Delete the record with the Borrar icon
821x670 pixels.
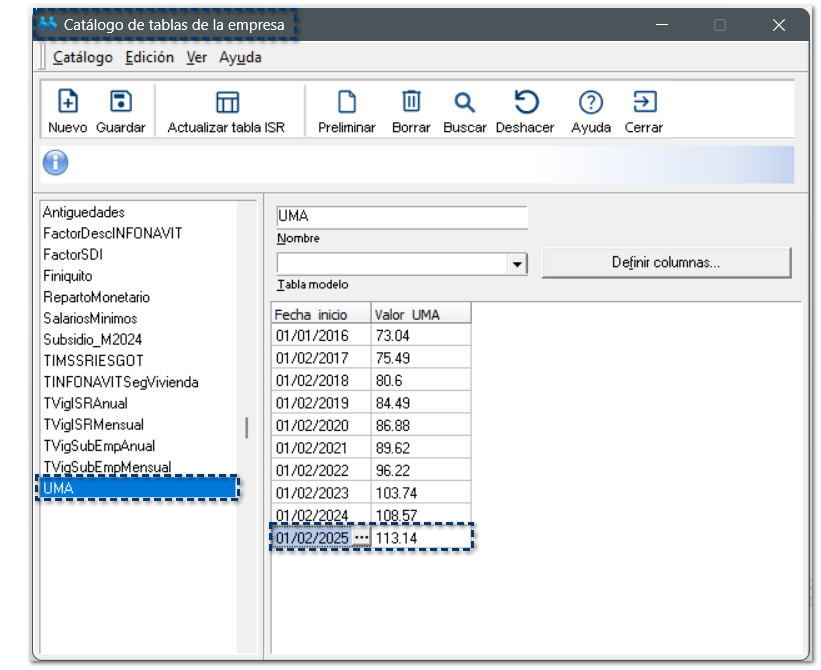tap(411, 102)
